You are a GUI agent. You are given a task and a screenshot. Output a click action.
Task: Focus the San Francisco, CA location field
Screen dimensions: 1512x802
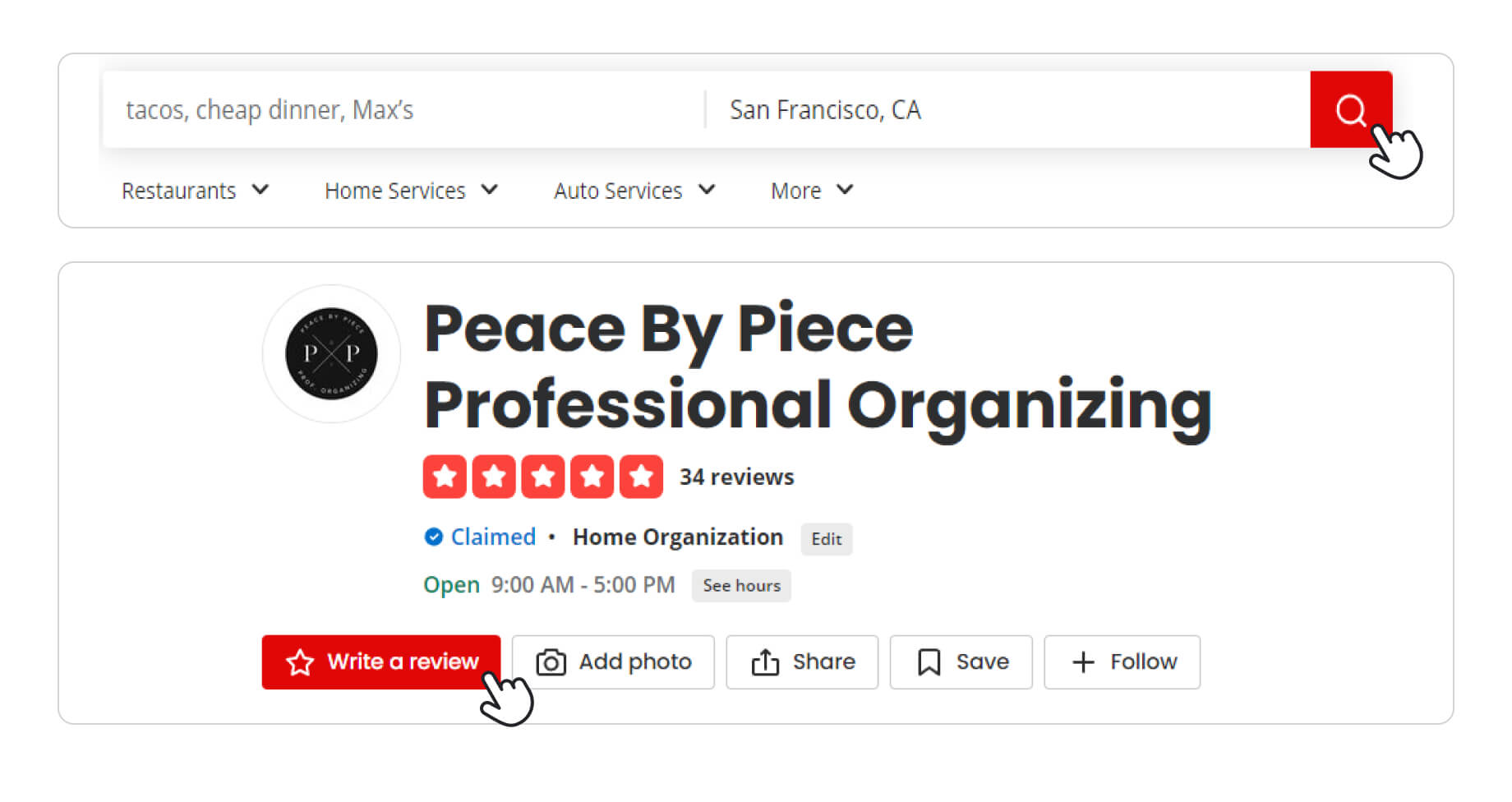[1008, 109]
